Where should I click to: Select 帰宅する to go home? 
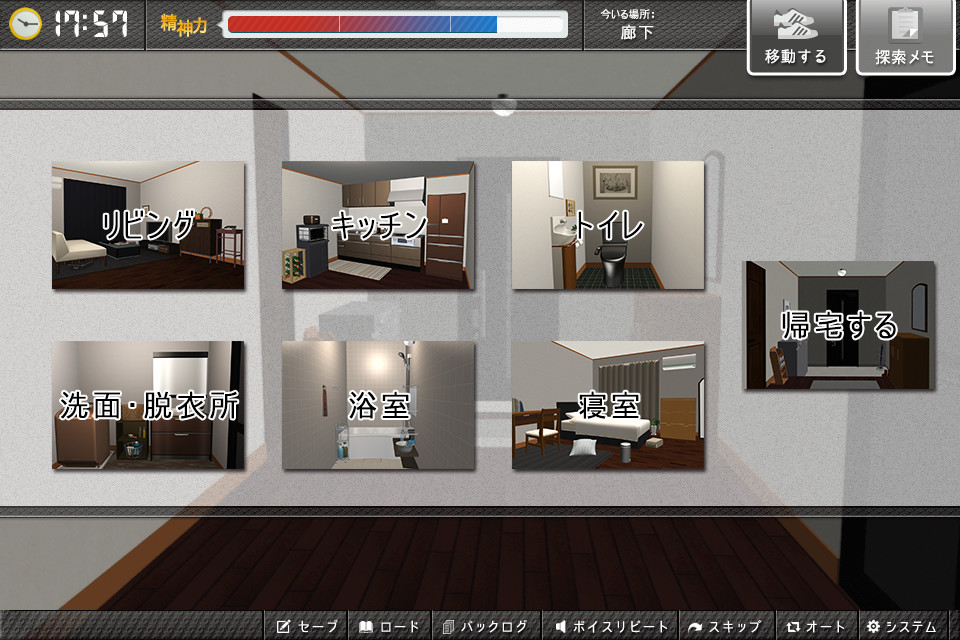pos(839,325)
